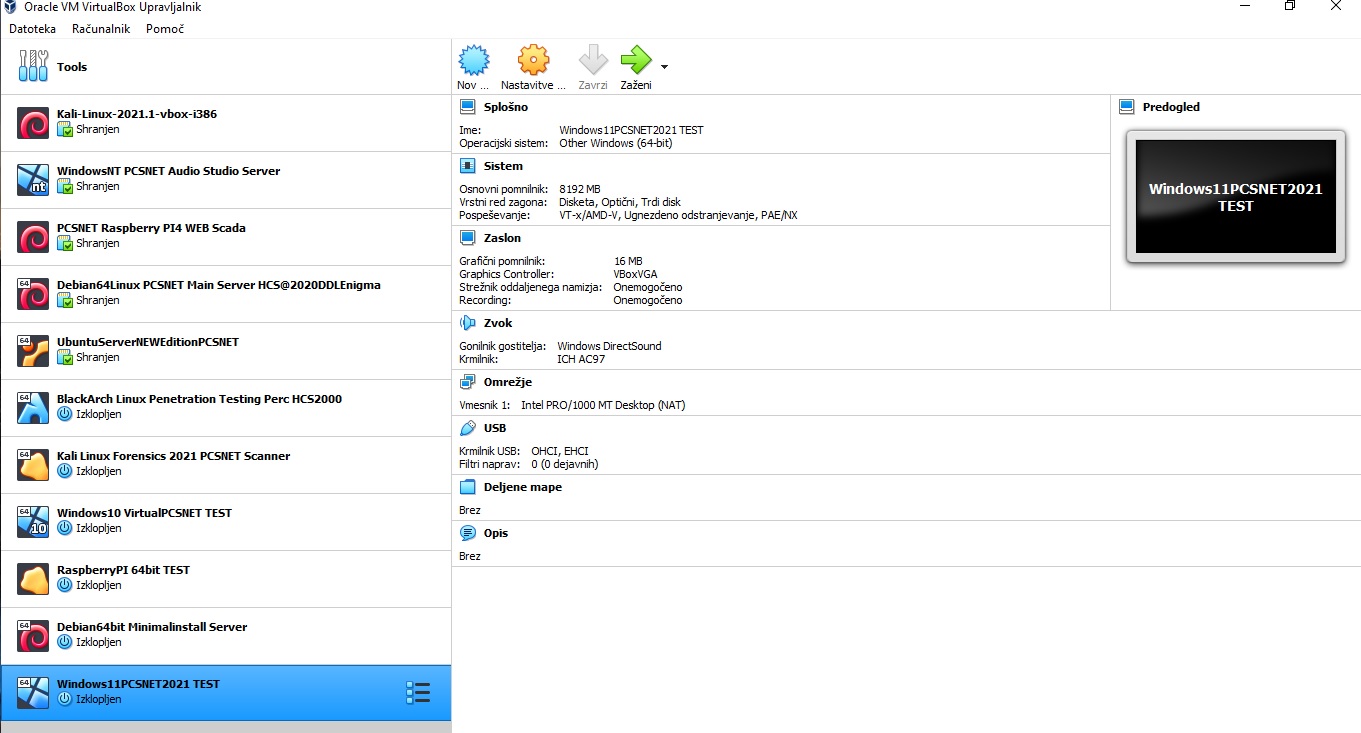Screen dimensions: 1361x733
Task: Select RaspberryPI 64bit TEST name
Action: (124, 570)
